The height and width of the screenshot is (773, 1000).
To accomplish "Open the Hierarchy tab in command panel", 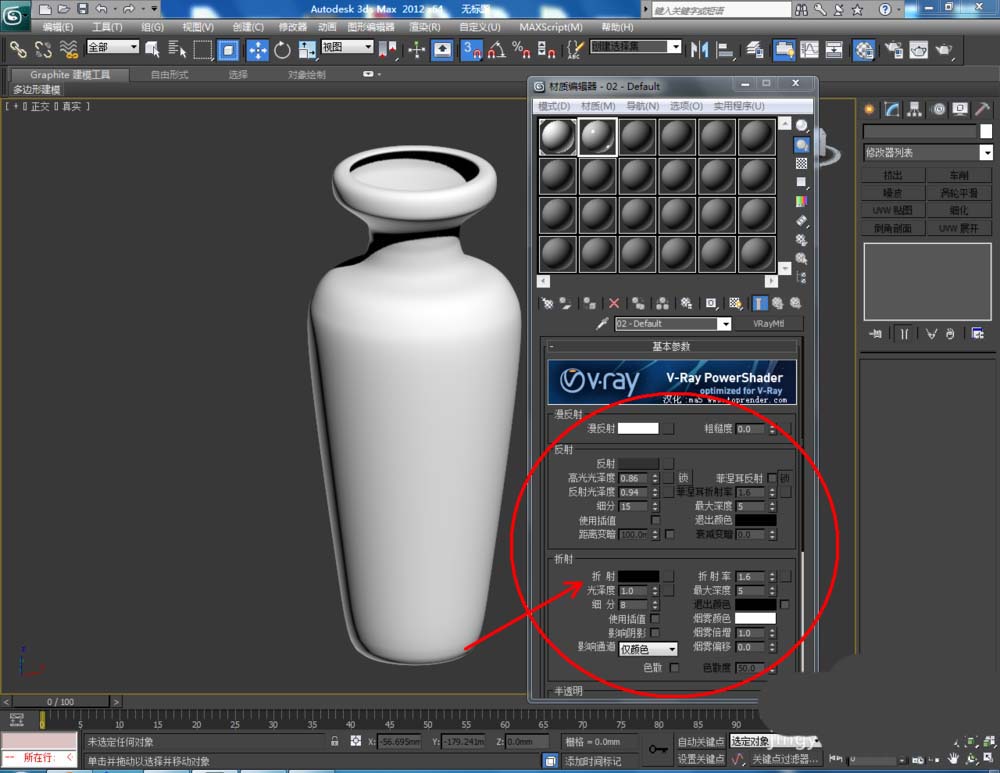I will pos(915,109).
